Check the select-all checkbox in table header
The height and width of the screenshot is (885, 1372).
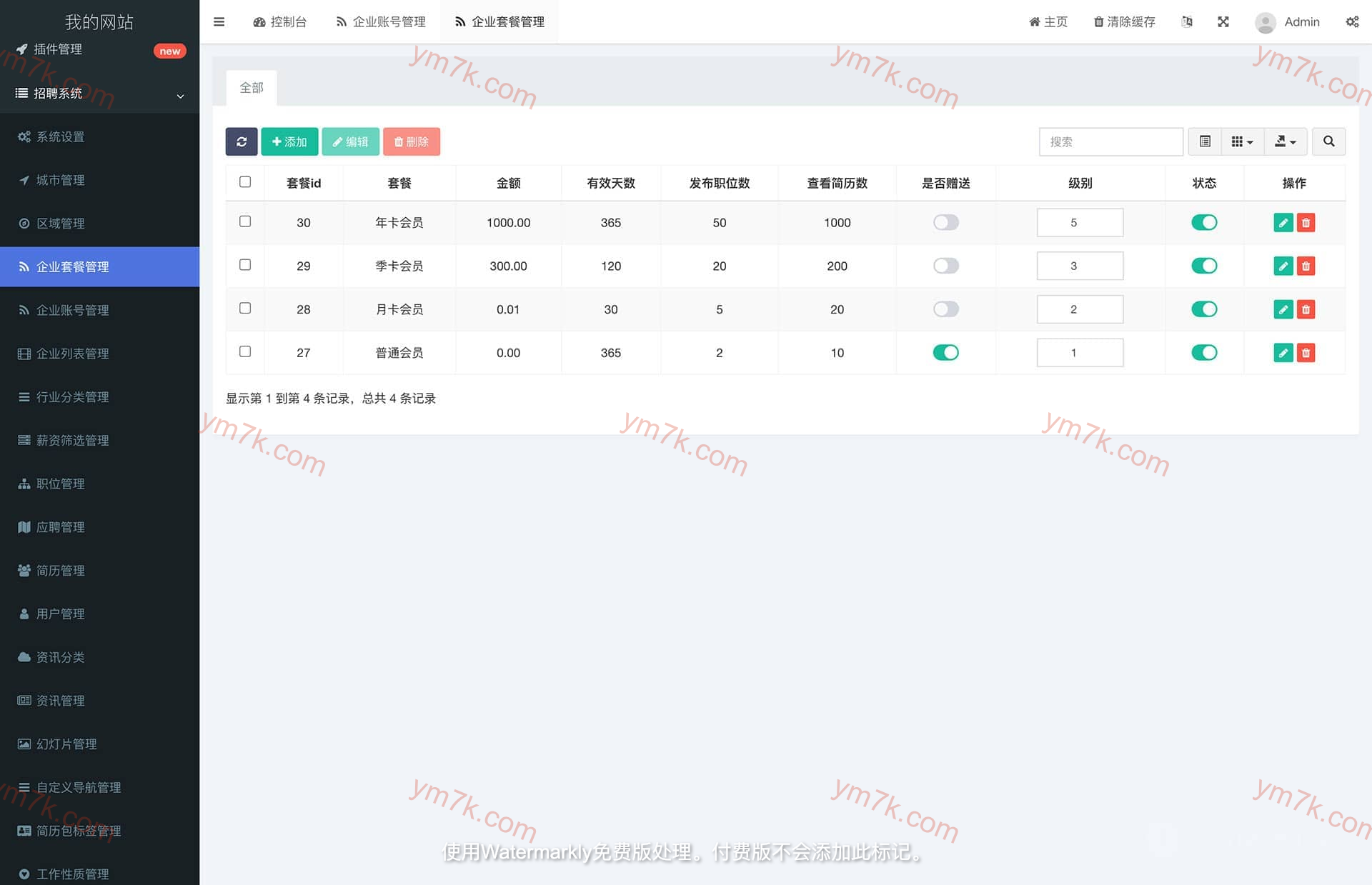pos(245,181)
